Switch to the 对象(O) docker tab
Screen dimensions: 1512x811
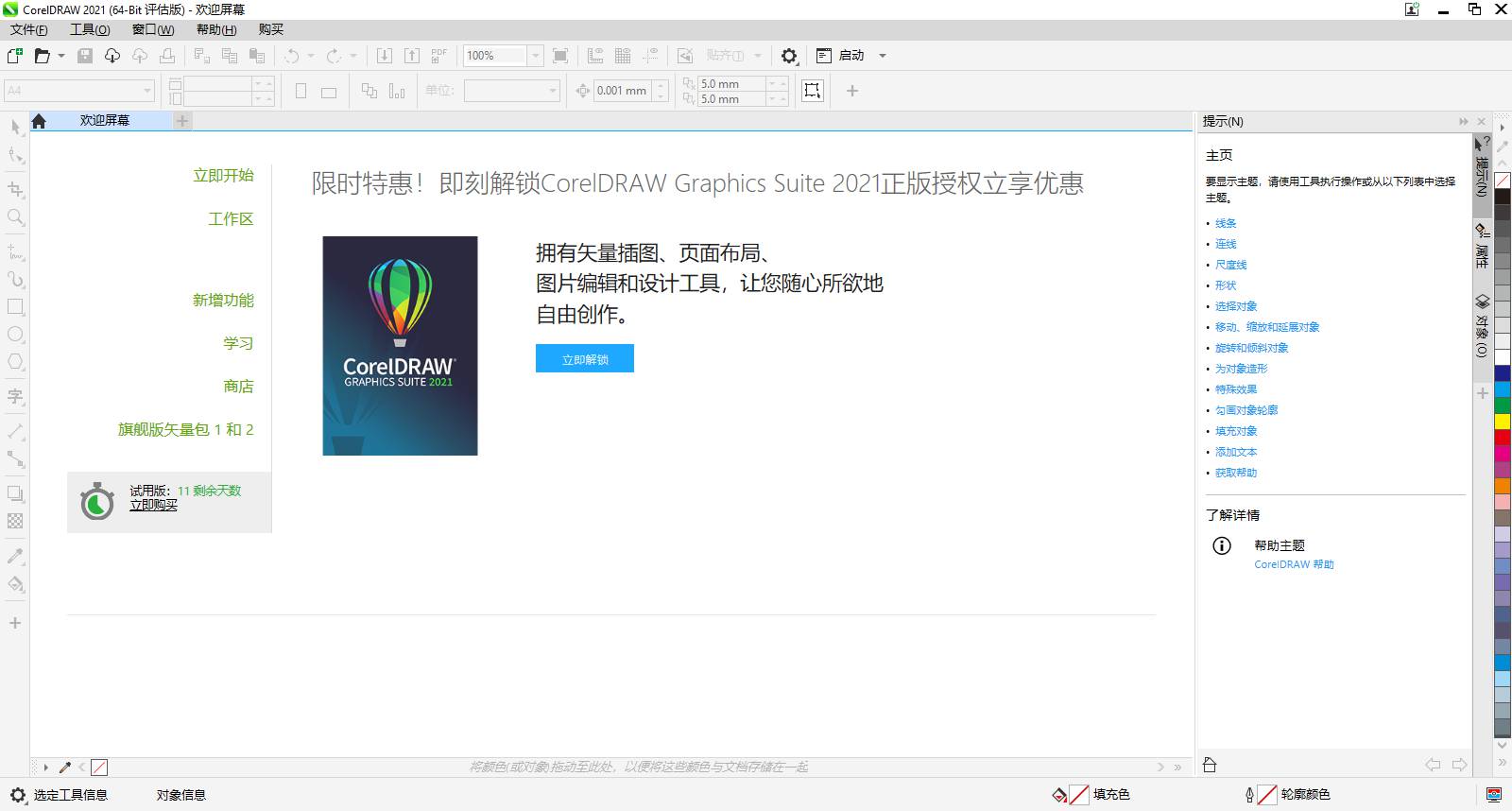pyautogui.click(x=1481, y=325)
